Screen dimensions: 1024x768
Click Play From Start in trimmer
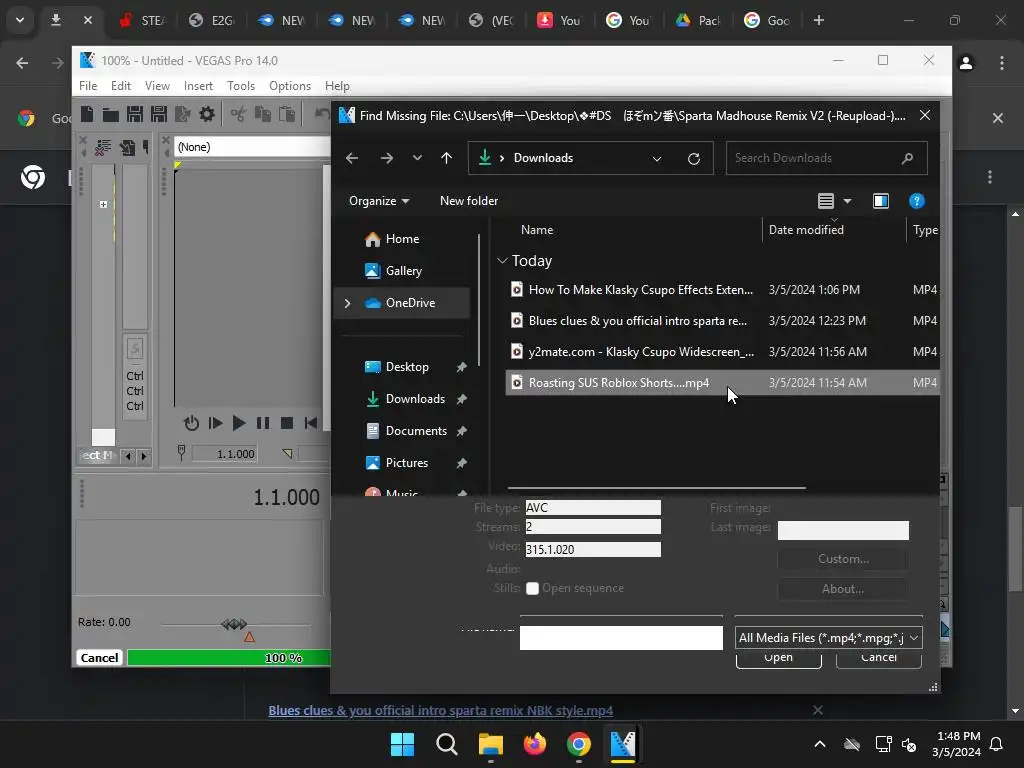[215, 423]
